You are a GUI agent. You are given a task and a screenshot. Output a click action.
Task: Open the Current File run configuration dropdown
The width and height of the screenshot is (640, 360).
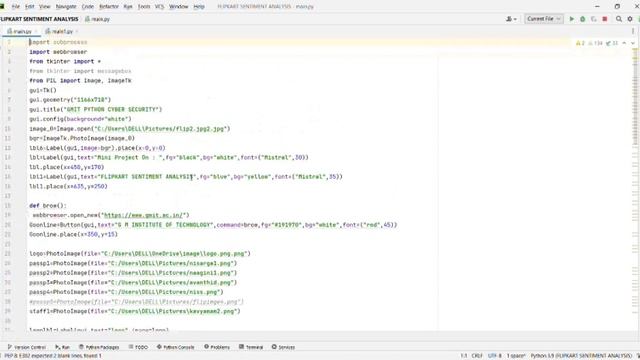point(543,19)
